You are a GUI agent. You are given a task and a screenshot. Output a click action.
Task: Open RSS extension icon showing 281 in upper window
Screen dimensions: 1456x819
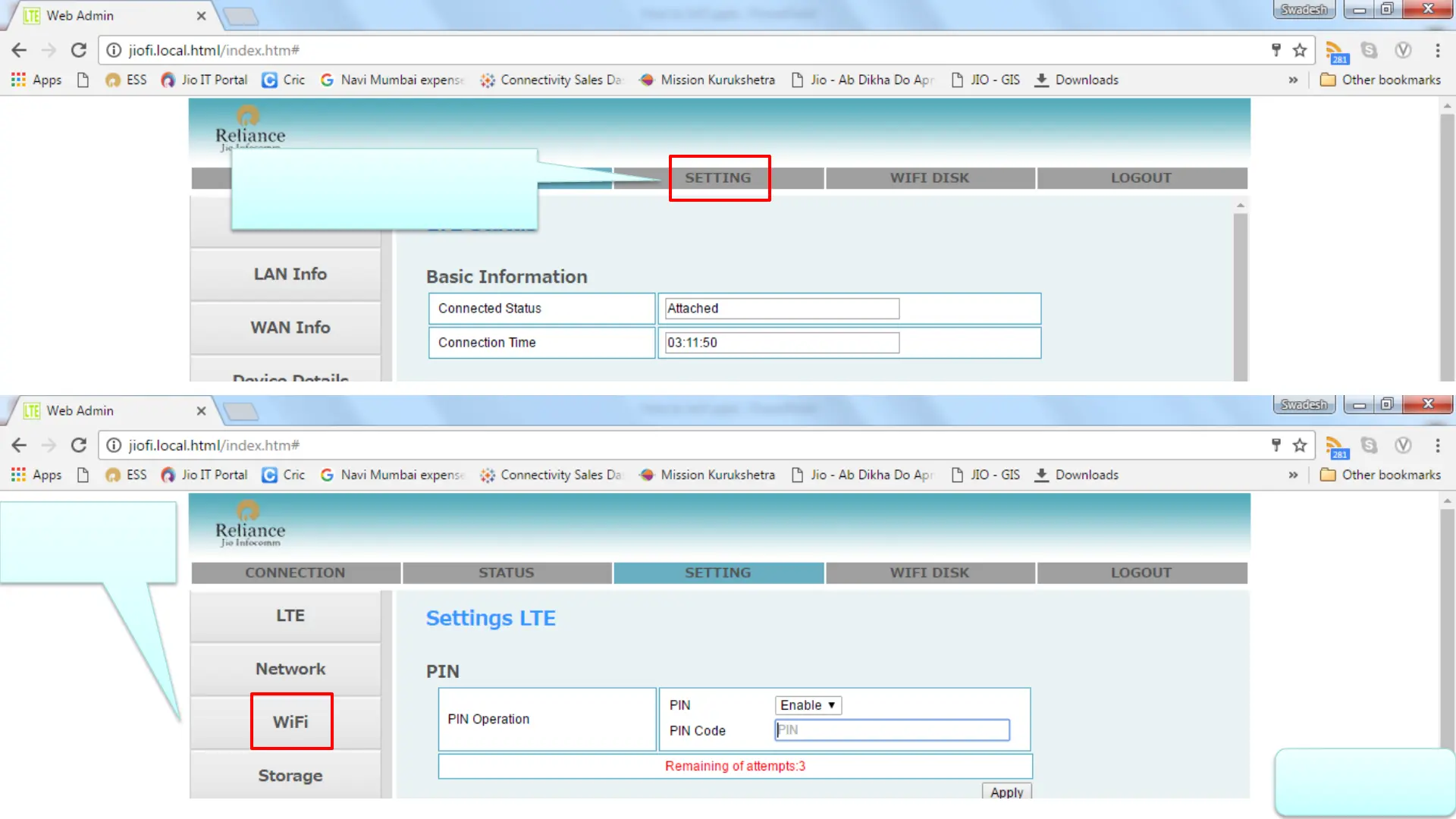pyautogui.click(x=1335, y=52)
